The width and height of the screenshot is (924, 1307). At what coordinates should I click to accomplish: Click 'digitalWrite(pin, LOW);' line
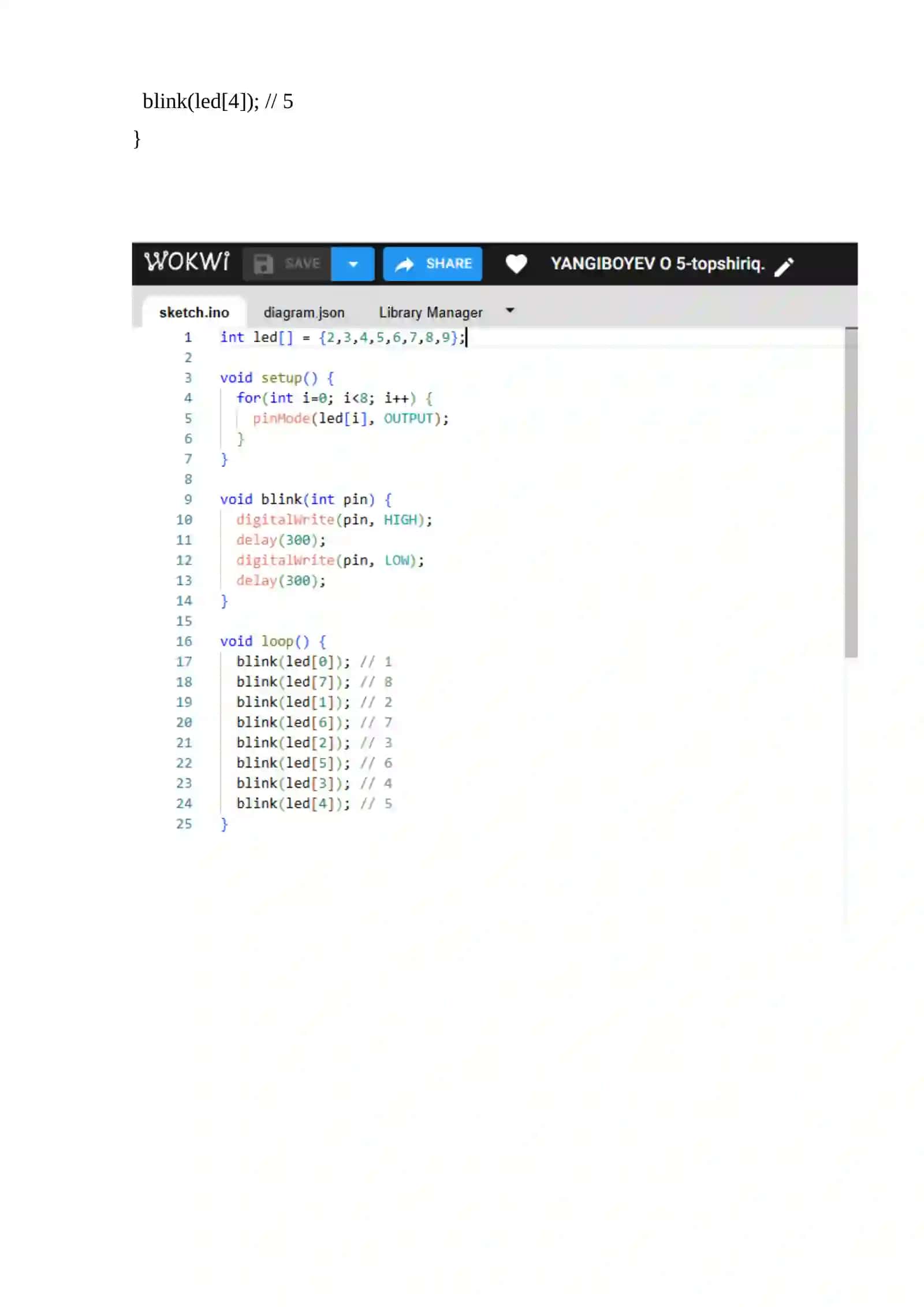tap(330, 560)
